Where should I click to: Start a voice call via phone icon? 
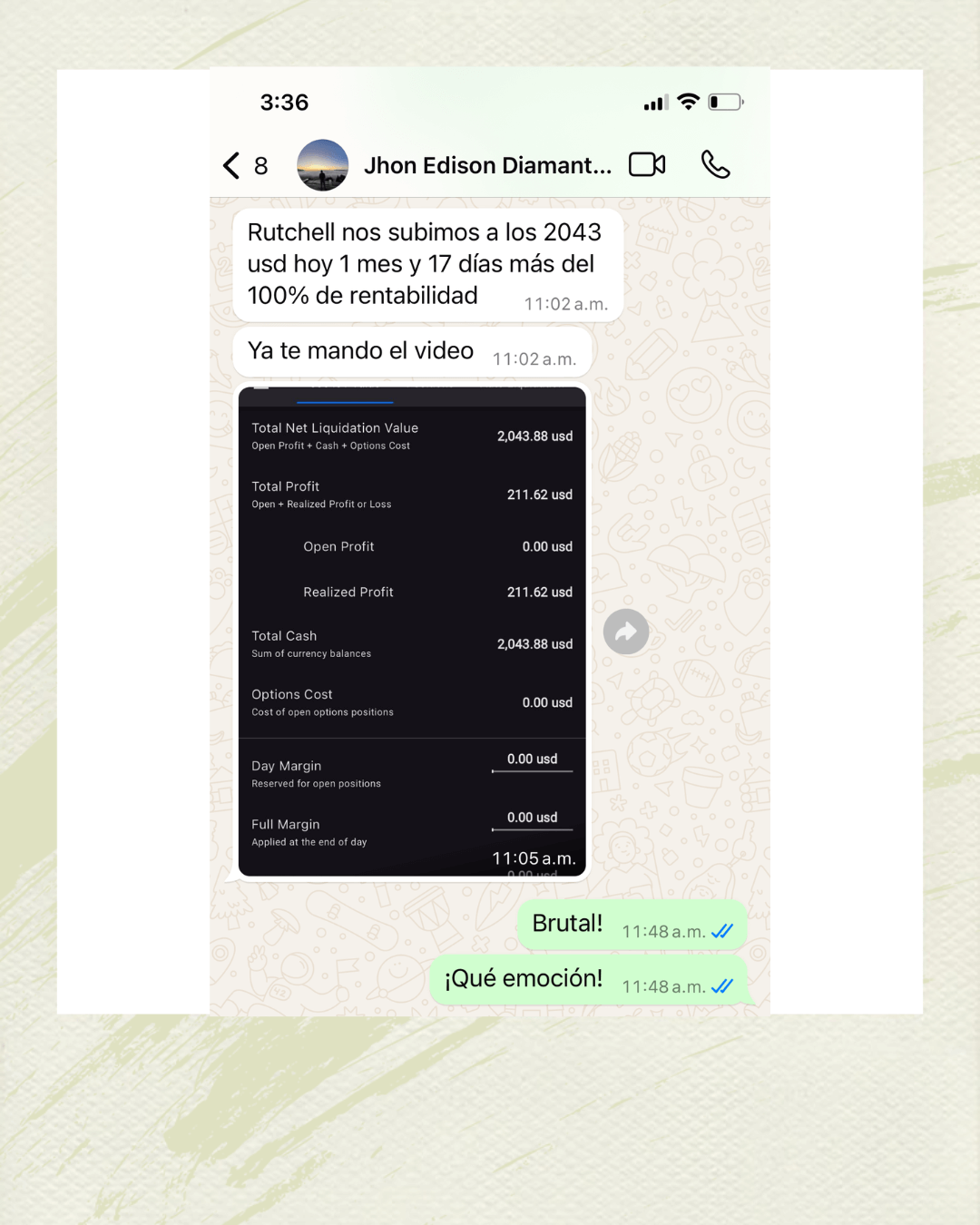715,164
